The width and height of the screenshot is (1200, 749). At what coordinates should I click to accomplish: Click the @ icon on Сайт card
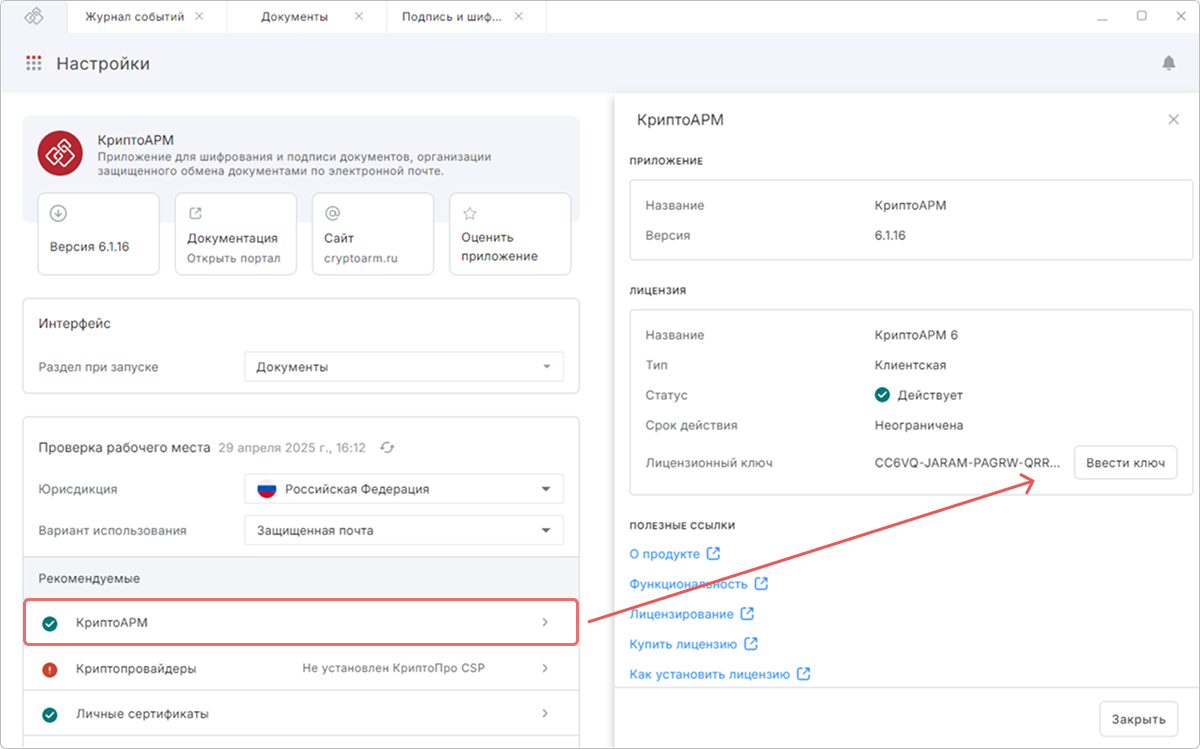click(x=332, y=213)
